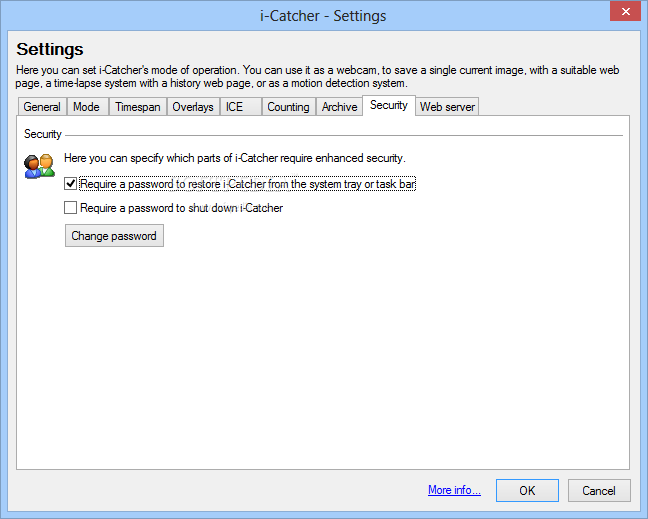Open the General tab
The image size is (648, 519).
[x=42, y=107]
